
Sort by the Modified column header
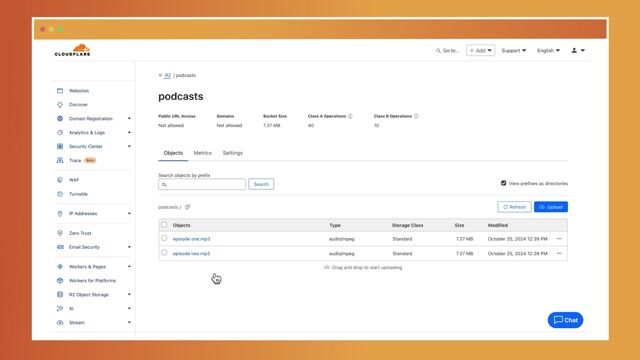pos(498,225)
